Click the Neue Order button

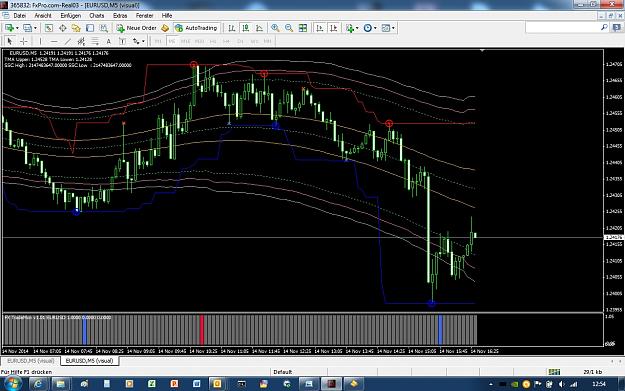(x=136, y=28)
